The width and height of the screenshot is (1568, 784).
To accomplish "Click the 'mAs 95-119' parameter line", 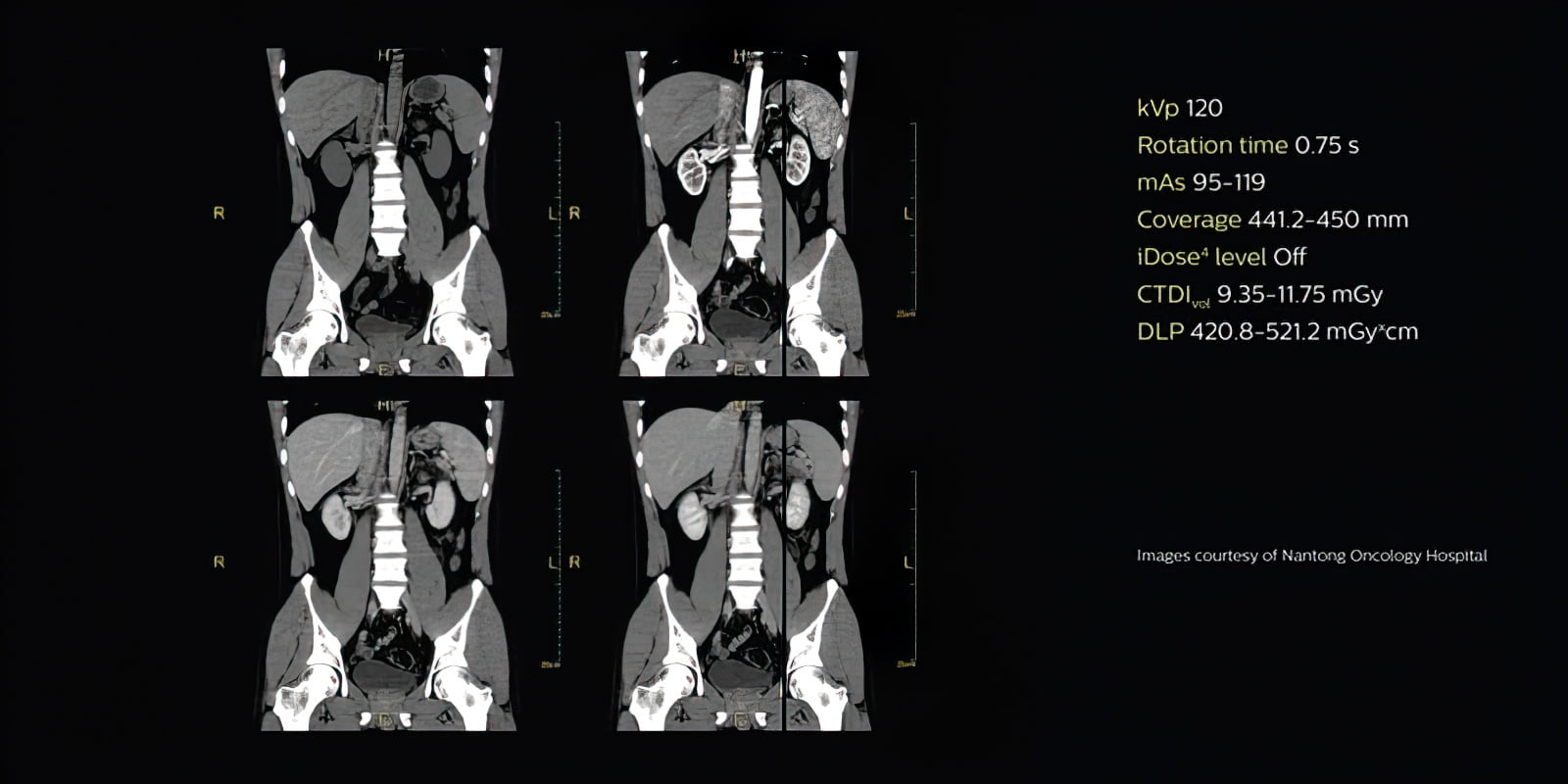I will pyautogui.click(x=1200, y=182).
